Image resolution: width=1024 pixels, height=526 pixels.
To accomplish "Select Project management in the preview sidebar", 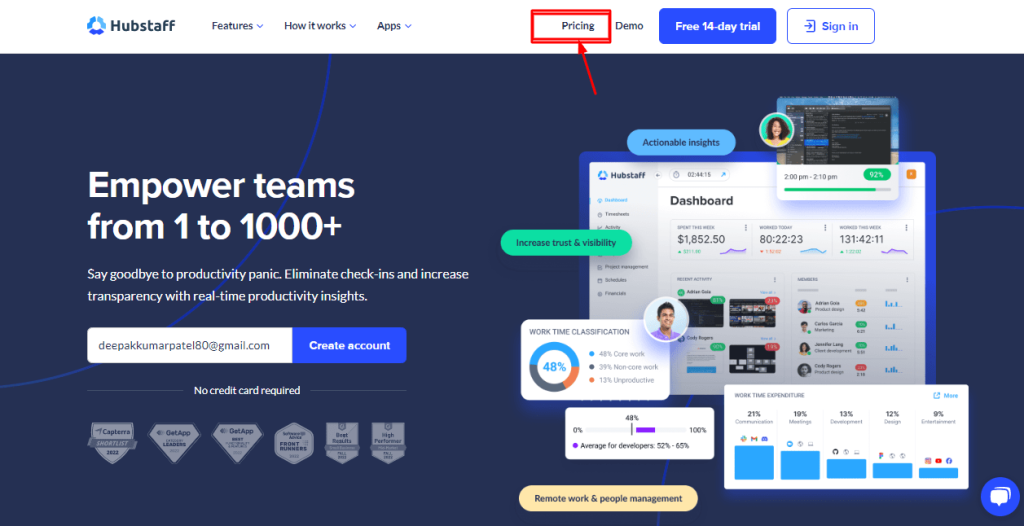I will (622, 267).
